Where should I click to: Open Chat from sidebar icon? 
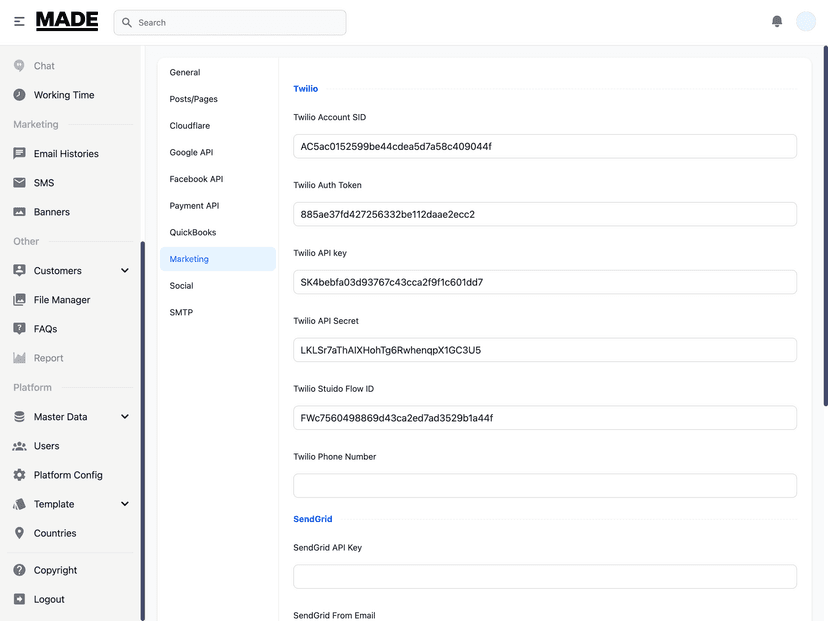pos(20,65)
